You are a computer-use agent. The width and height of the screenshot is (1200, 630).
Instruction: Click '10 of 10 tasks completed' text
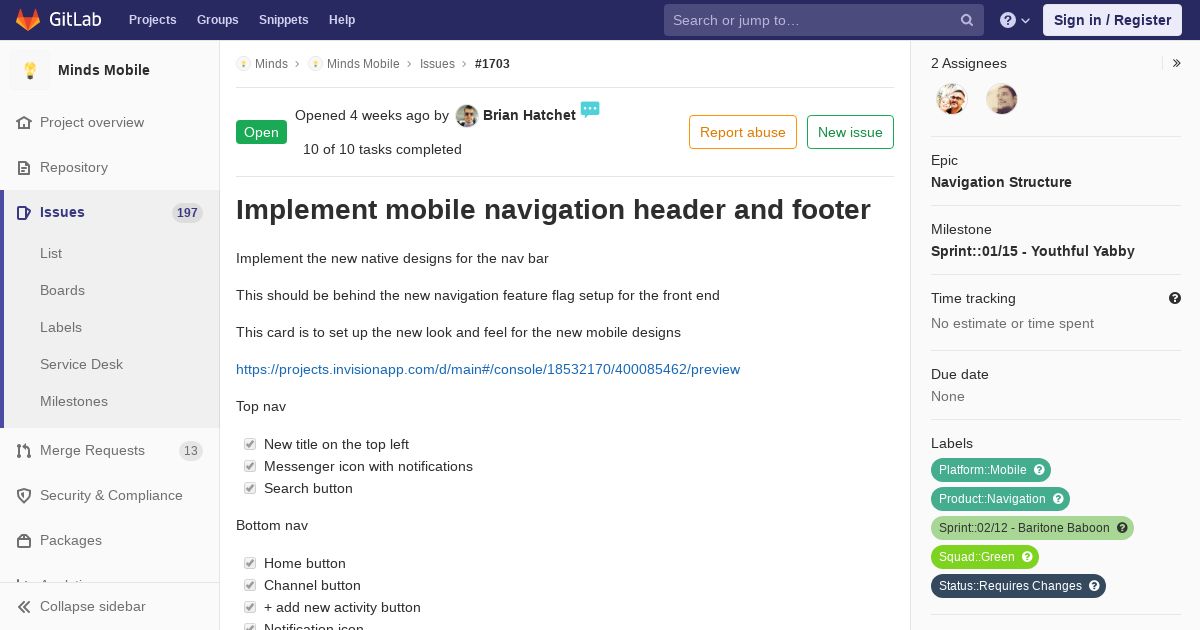(x=382, y=149)
